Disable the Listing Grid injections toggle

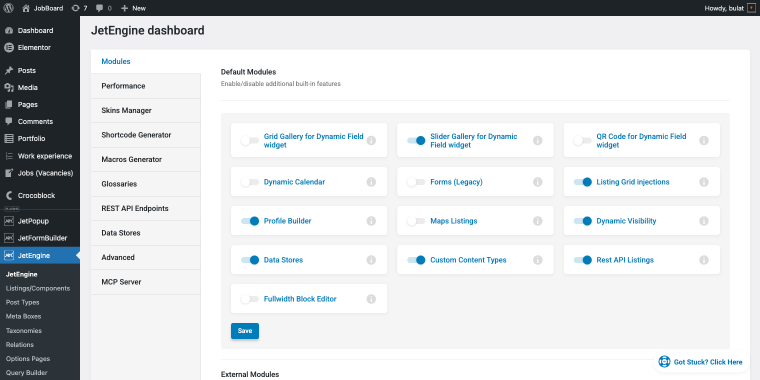(x=583, y=182)
